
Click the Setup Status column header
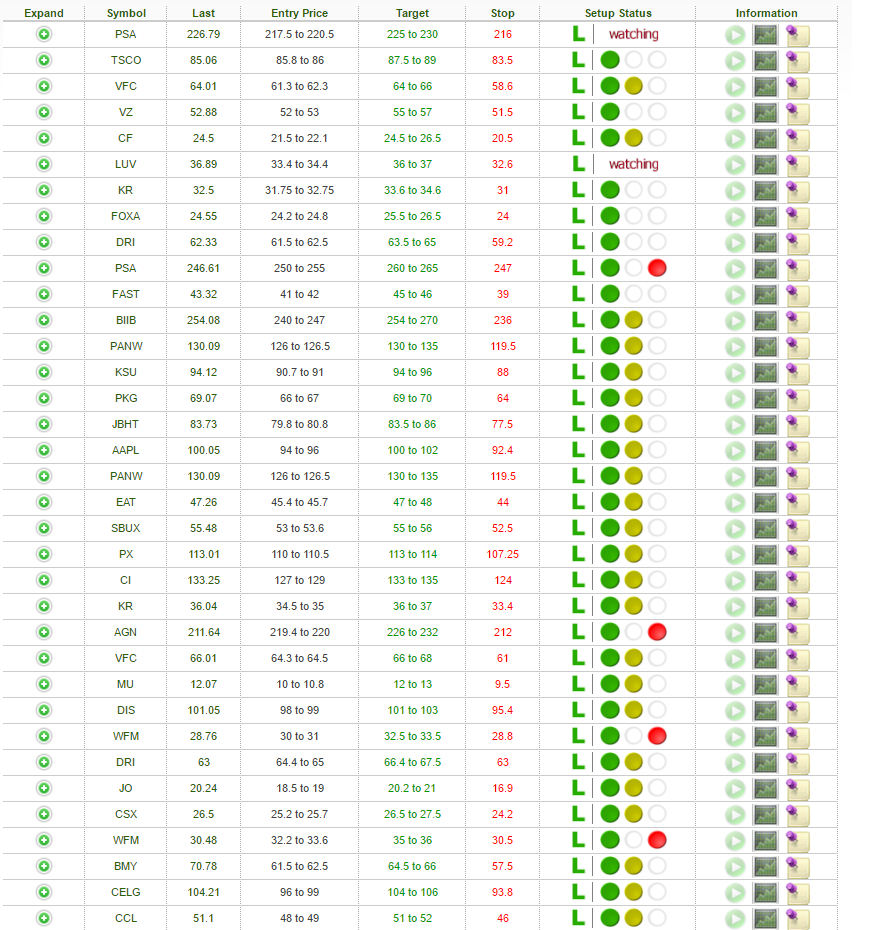pyautogui.click(x=618, y=13)
